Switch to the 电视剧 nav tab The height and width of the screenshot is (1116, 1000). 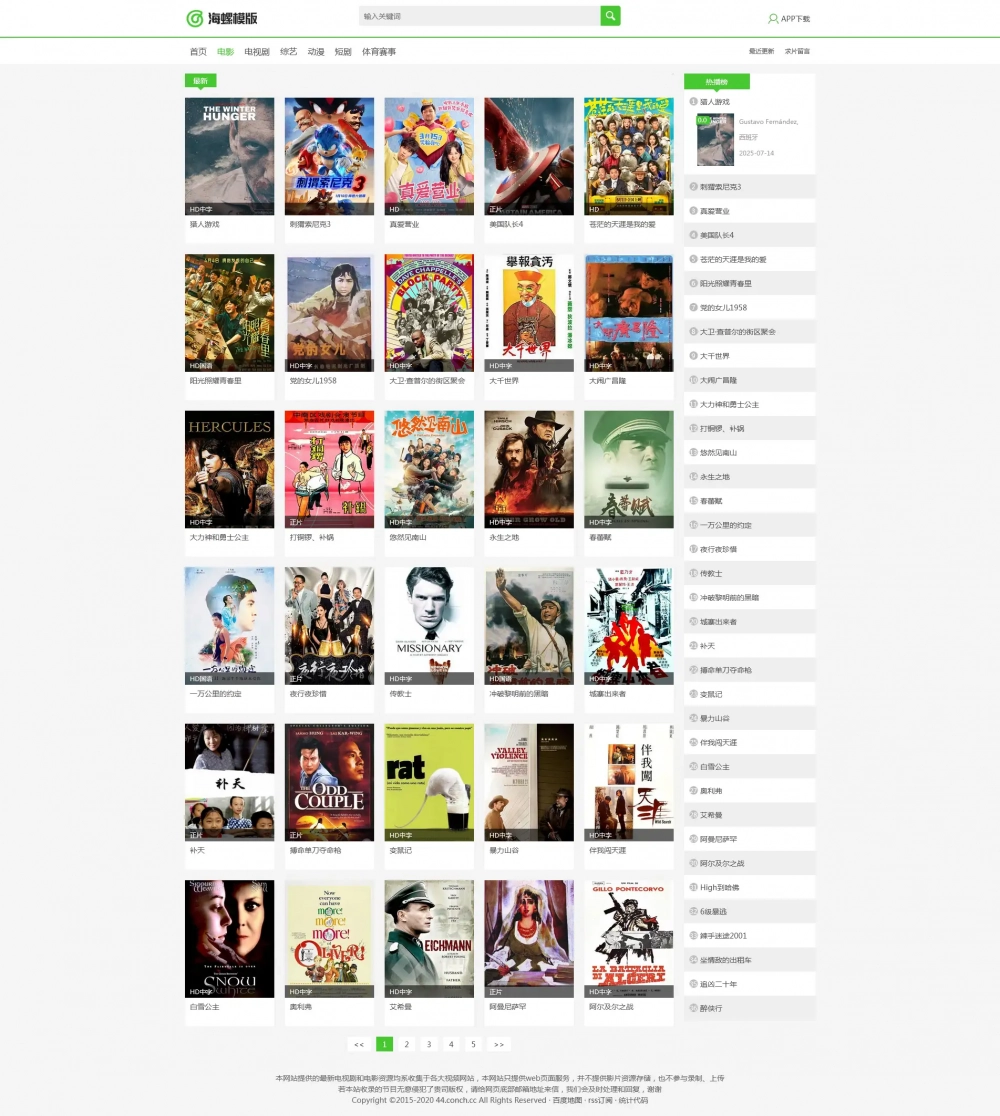point(256,51)
